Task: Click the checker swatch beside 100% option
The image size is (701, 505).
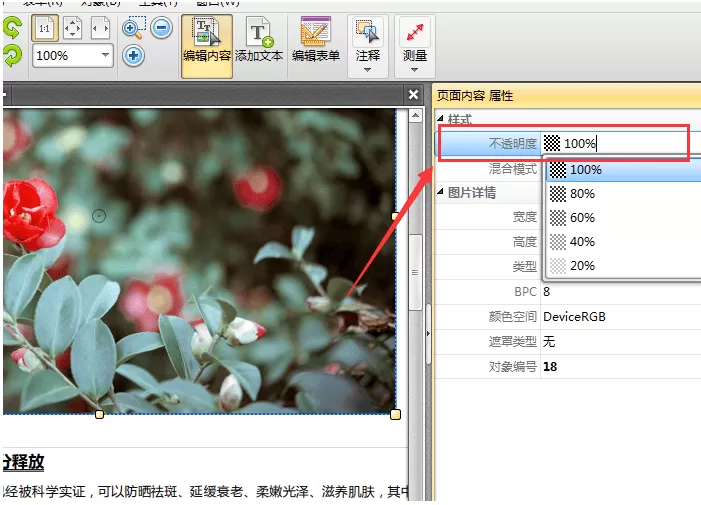Action: pos(557,170)
